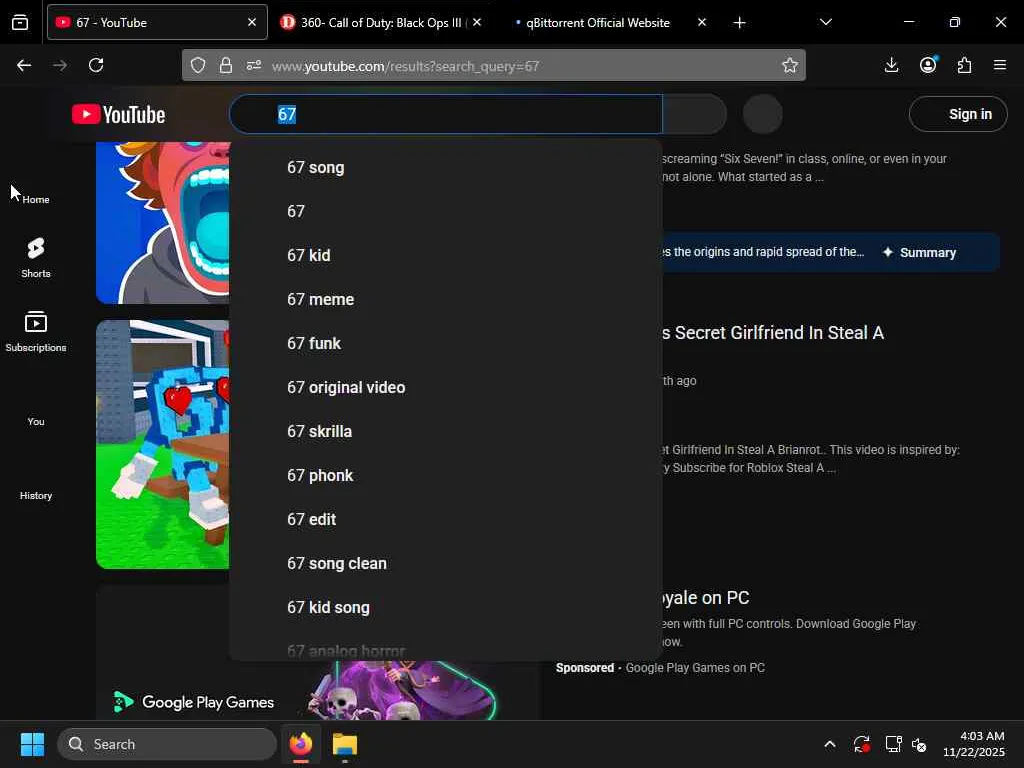Open a new tab with plus
The width and height of the screenshot is (1024, 768).
point(739,23)
